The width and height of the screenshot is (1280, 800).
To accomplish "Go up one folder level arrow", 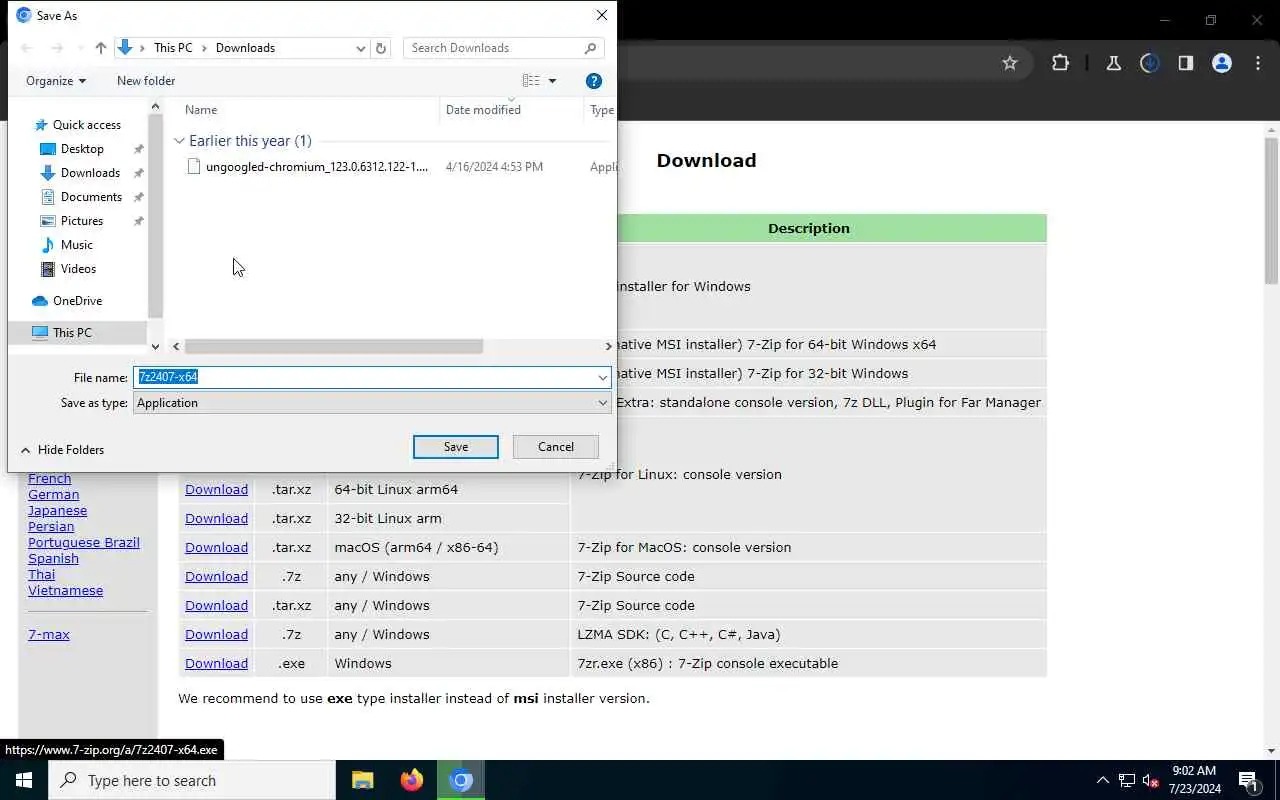I will coord(100,48).
